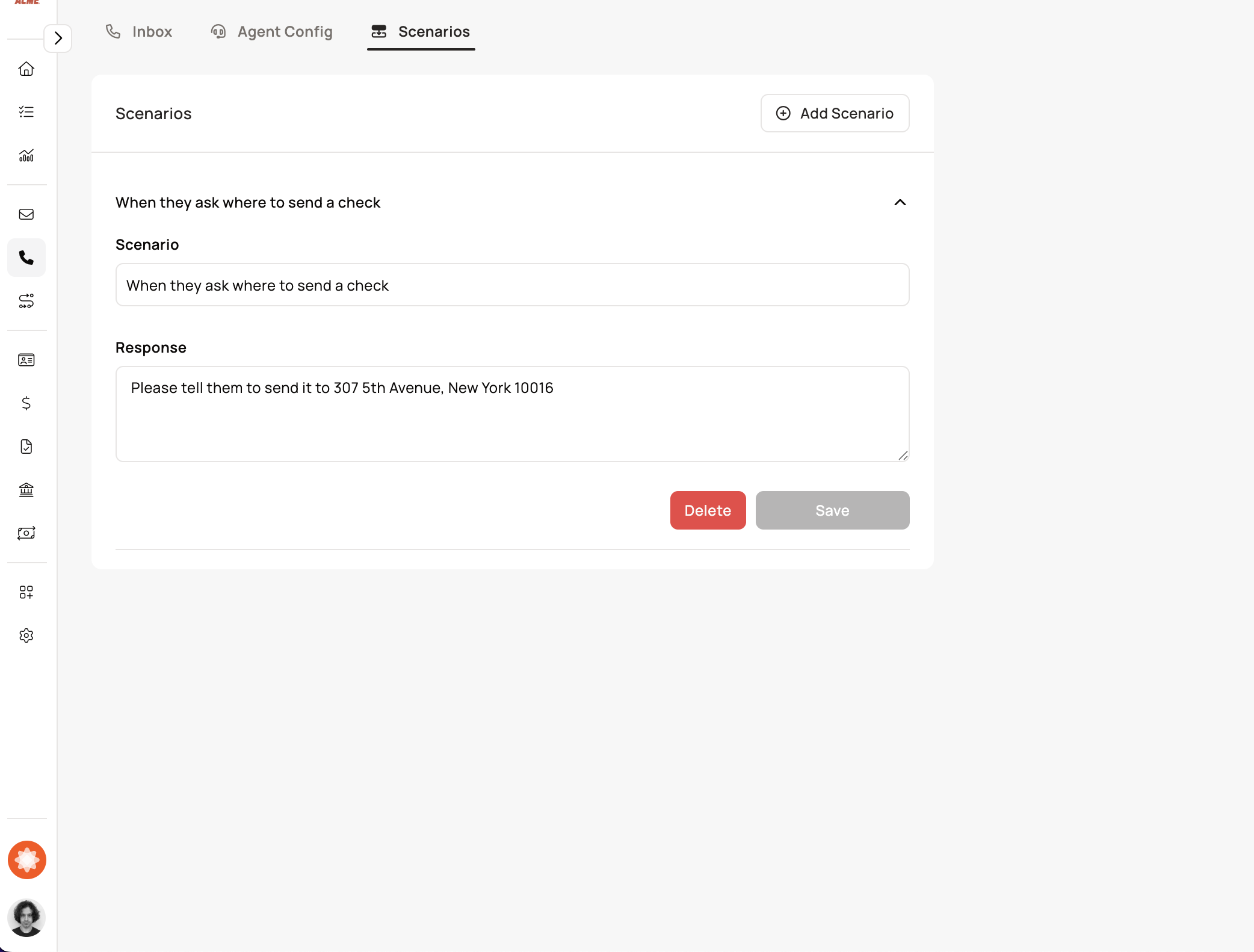Image resolution: width=1254 pixels, height=952 pixels.
Task: Open the document checkmark sidebar icon
Action: tap(26, 447)
